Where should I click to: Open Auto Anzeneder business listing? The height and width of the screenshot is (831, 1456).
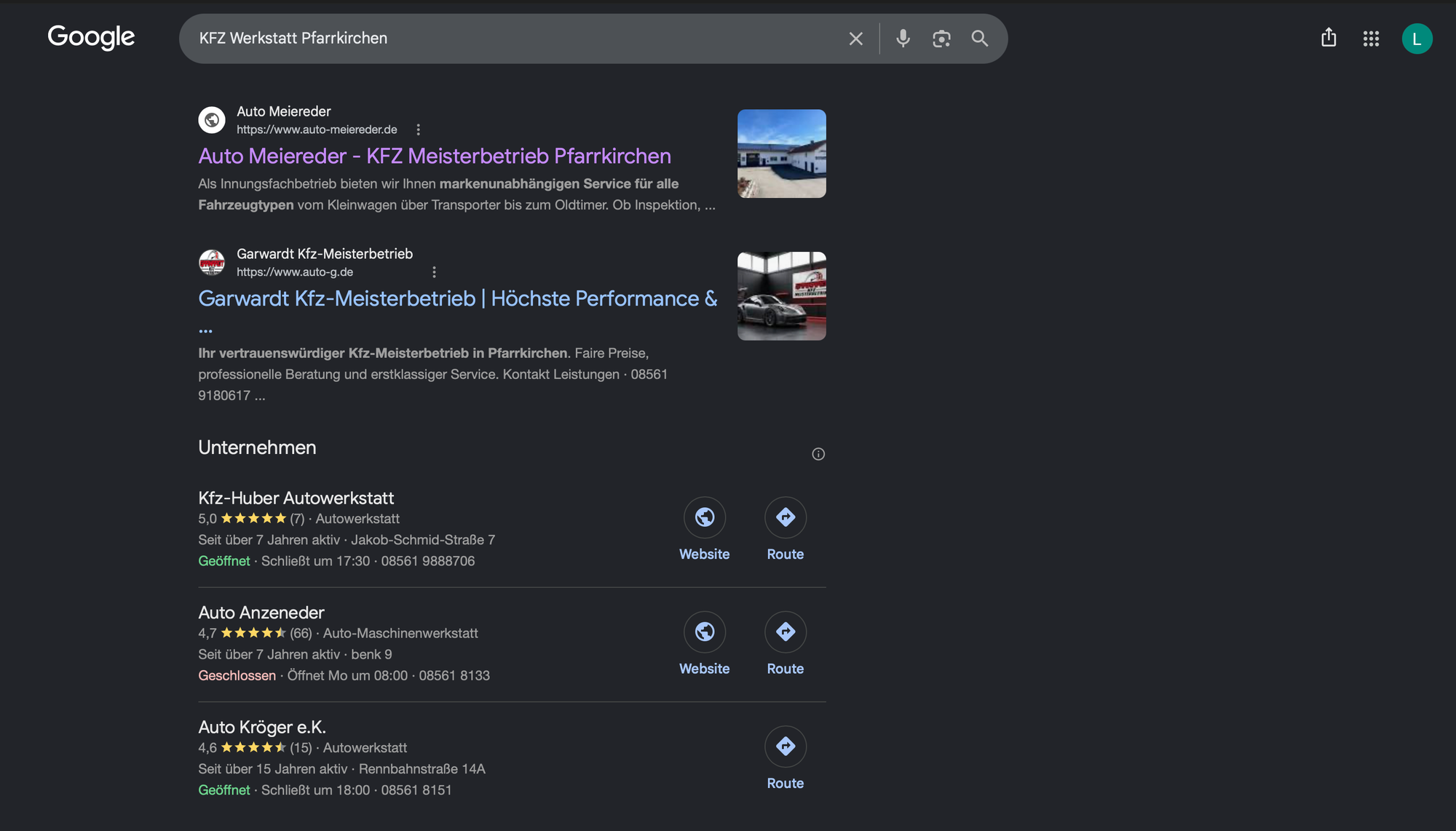tap(261, 613)
